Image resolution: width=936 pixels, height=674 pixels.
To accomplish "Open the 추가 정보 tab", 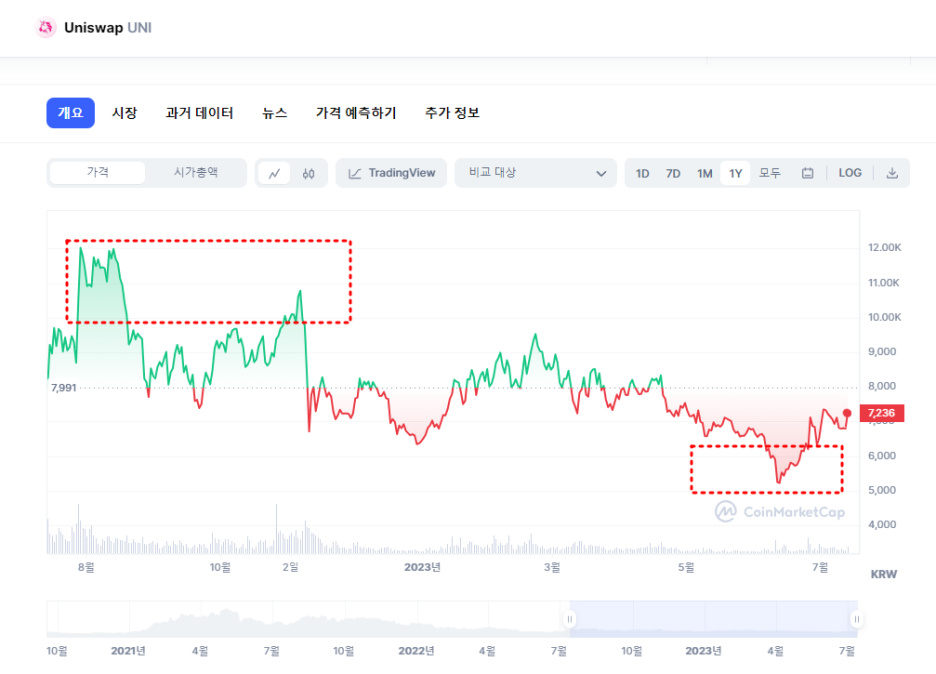I will 452,113.
